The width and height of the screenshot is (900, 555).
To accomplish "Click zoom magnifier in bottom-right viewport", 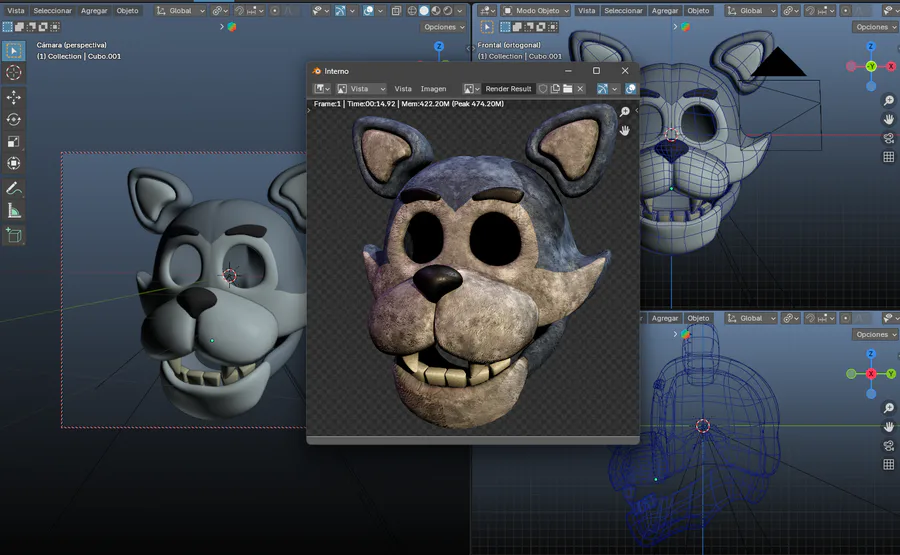I will point(889,408).
